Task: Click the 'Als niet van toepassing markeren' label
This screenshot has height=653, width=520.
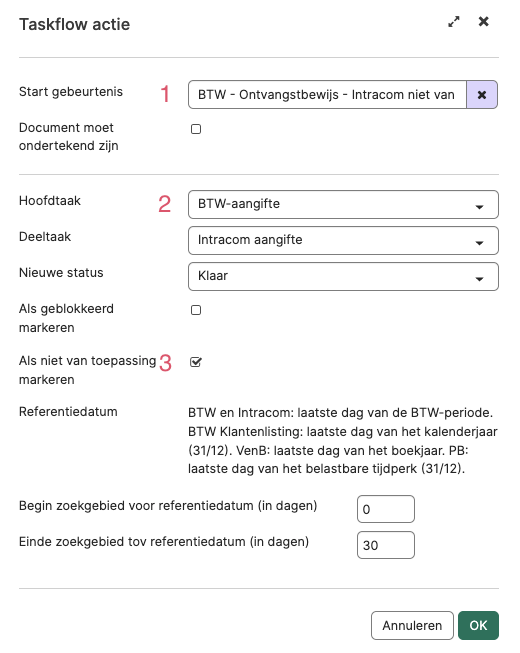Action: pos(87,370)
